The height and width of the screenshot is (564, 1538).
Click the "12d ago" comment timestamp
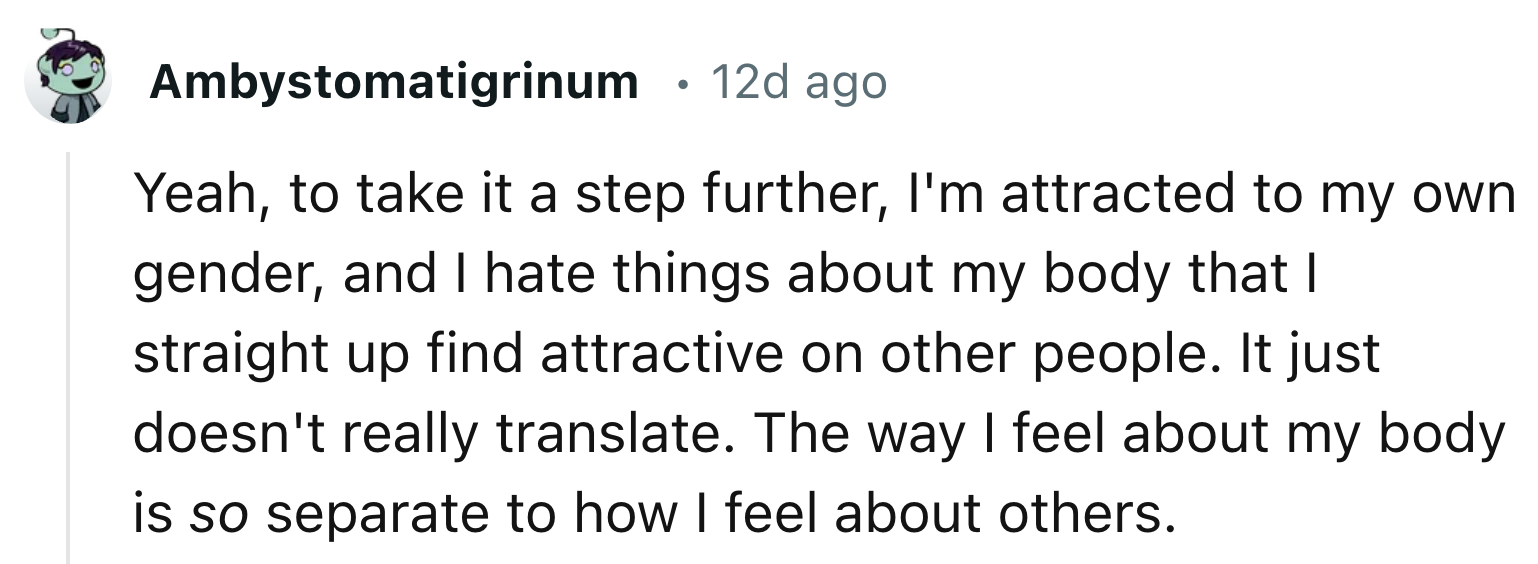click(798, 82)
